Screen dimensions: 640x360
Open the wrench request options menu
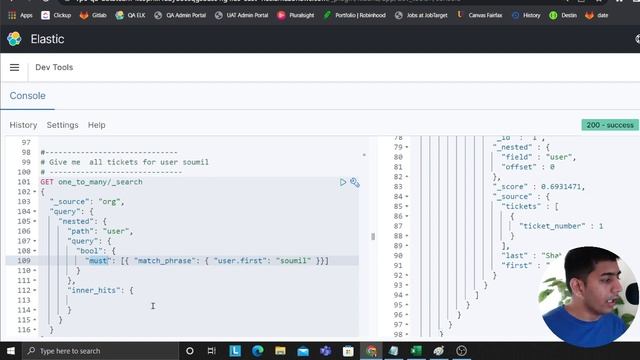point(355,182)
